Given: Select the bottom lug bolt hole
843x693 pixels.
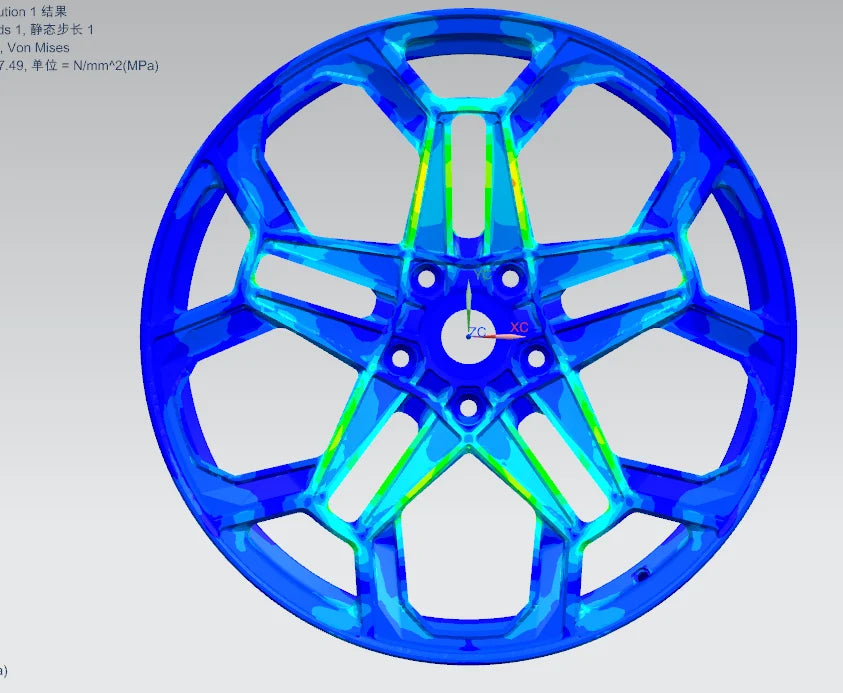Looking at the screenshot, I should point(468,407).
